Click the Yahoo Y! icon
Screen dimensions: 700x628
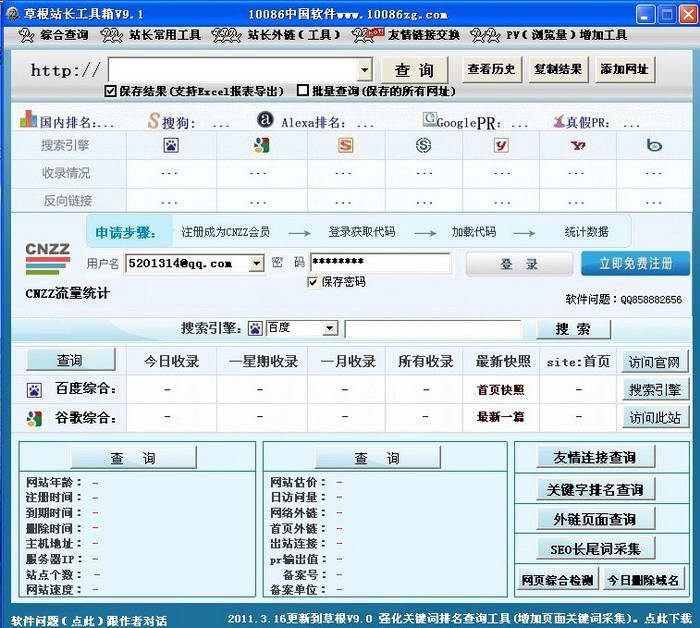click(578, 146)
